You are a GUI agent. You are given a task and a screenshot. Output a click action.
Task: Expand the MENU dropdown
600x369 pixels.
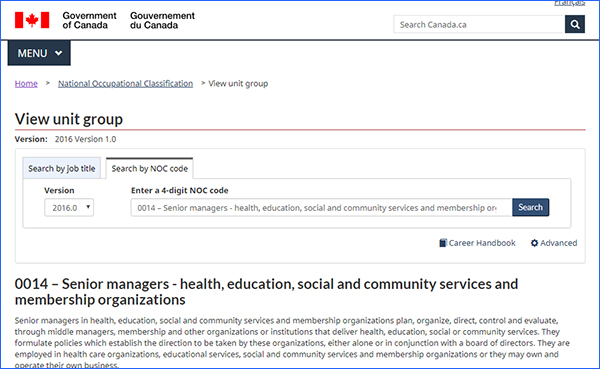39,53
